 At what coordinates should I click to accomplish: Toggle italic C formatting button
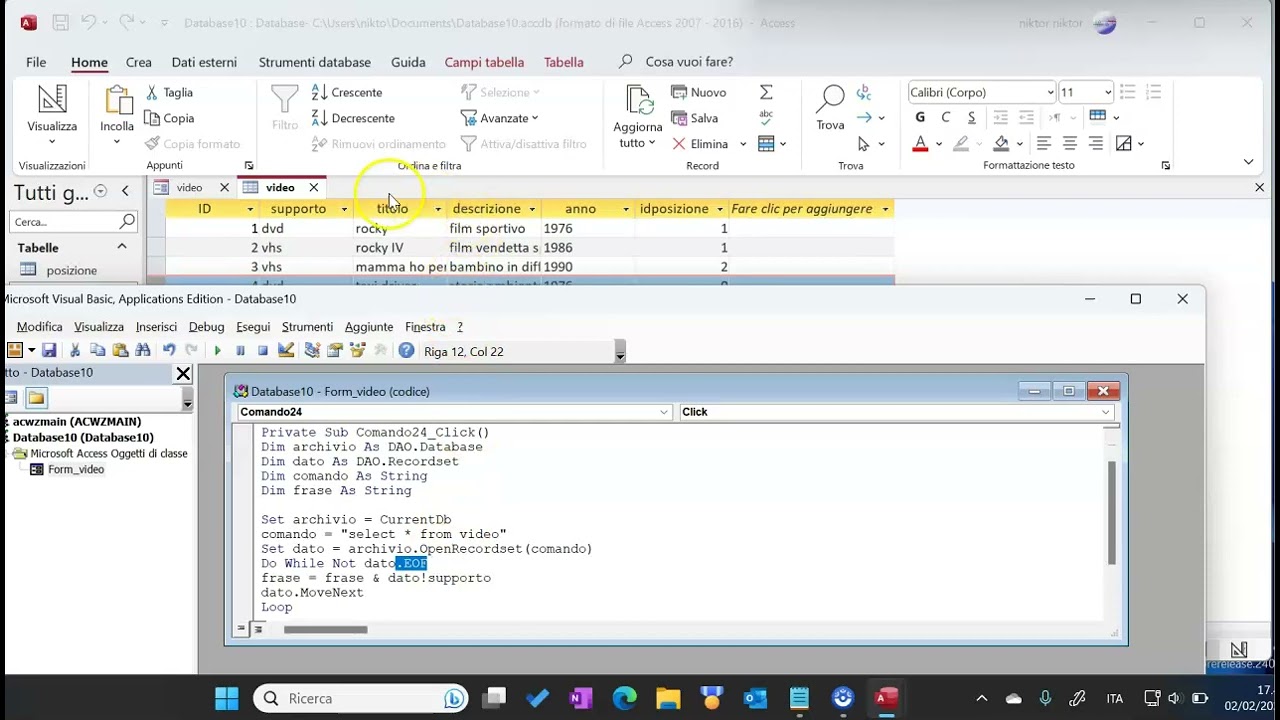945,118
